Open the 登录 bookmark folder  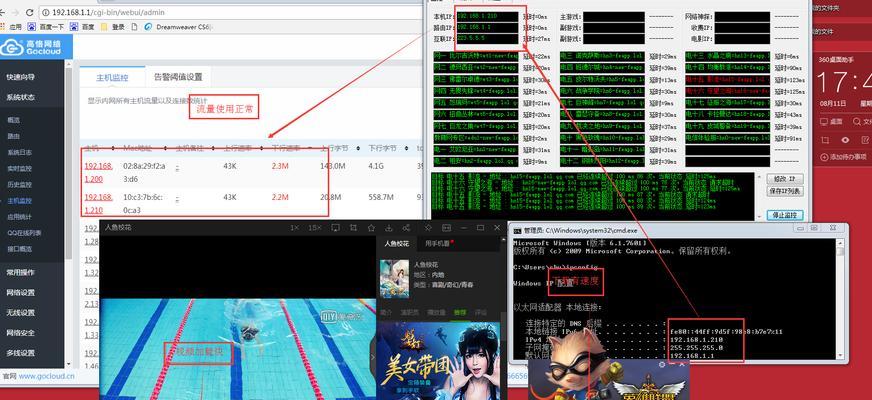pos(113,26)
